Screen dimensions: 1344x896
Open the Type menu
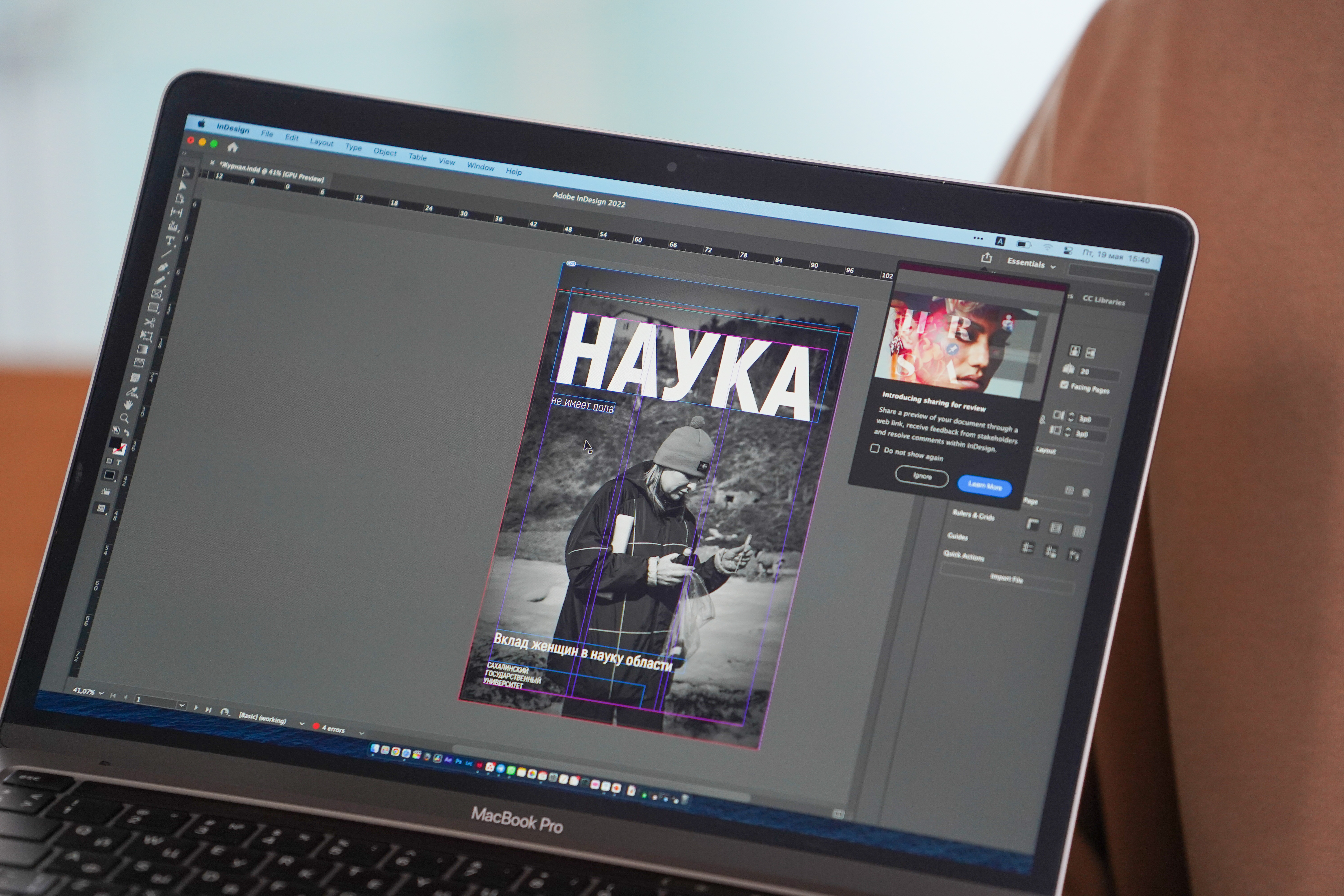[353, 147]
